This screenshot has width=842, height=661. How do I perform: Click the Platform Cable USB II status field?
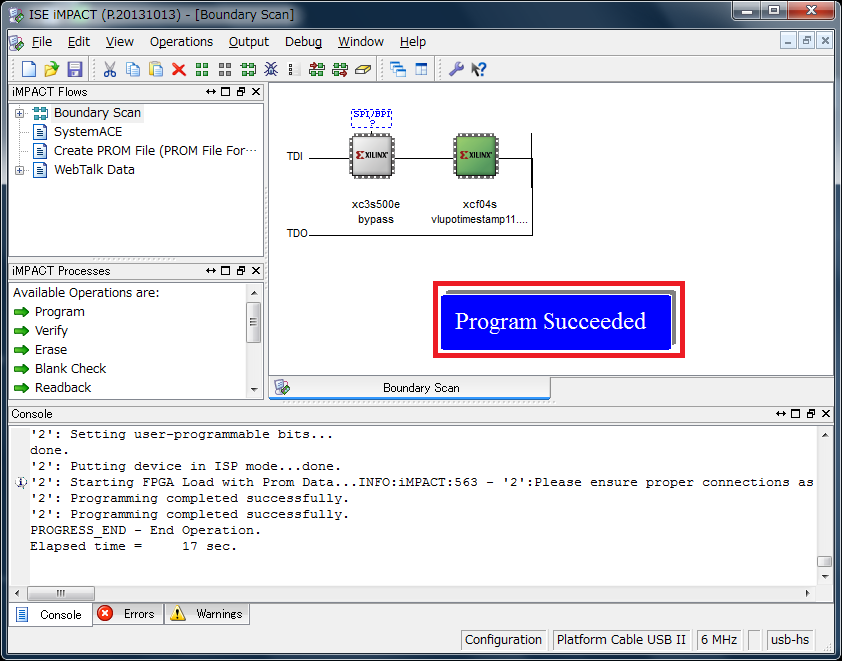click(621, 640)
